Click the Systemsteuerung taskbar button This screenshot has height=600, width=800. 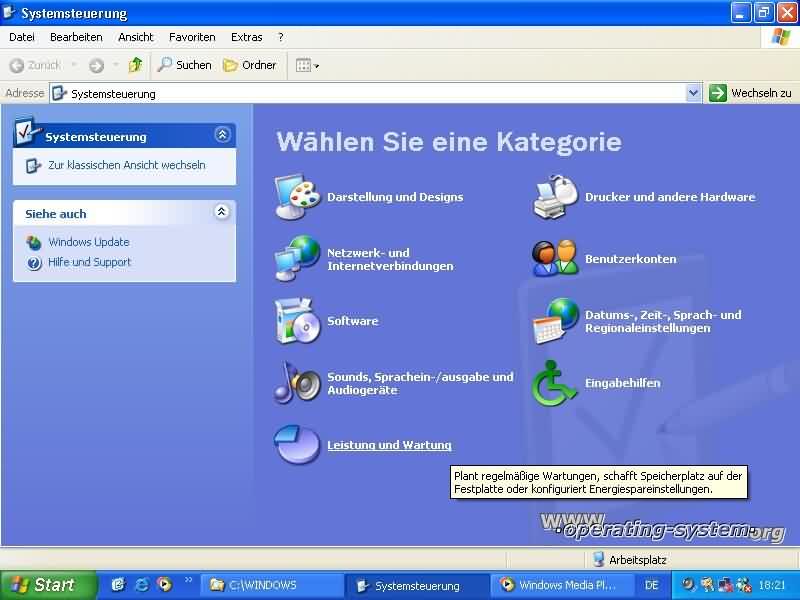(417, 586)
